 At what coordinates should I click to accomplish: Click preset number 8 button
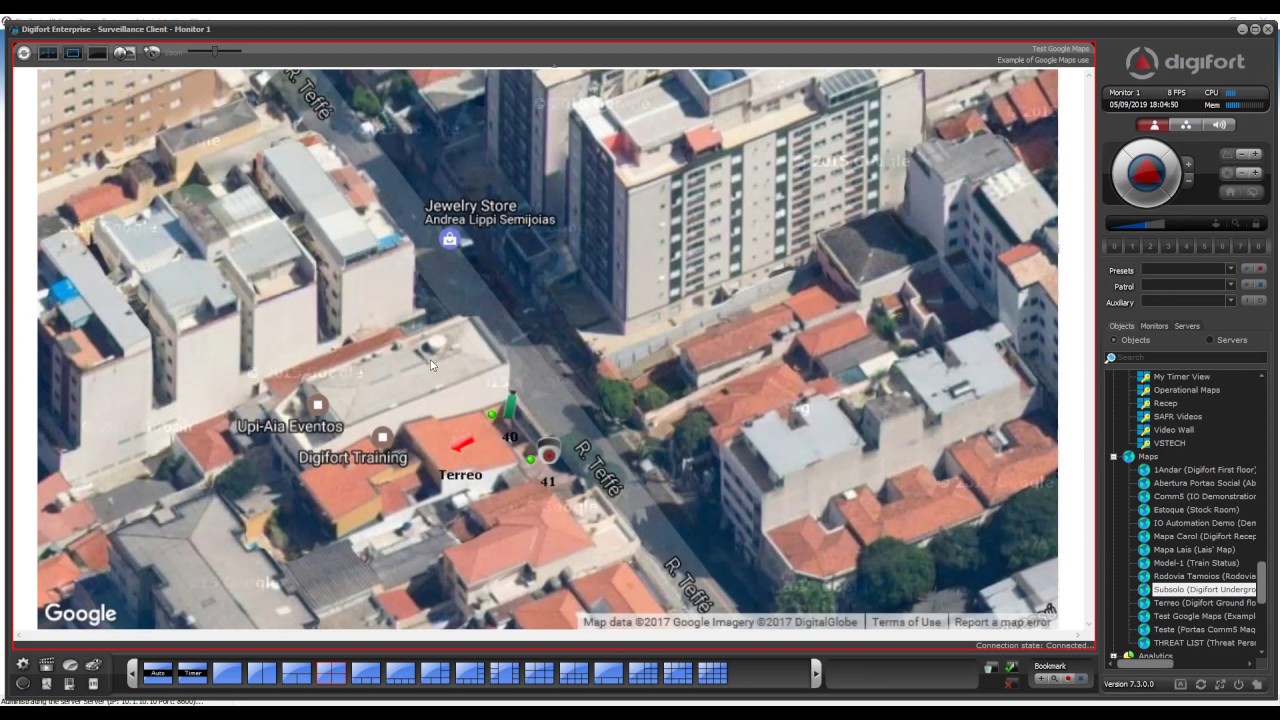click(x=1258, y=246)
